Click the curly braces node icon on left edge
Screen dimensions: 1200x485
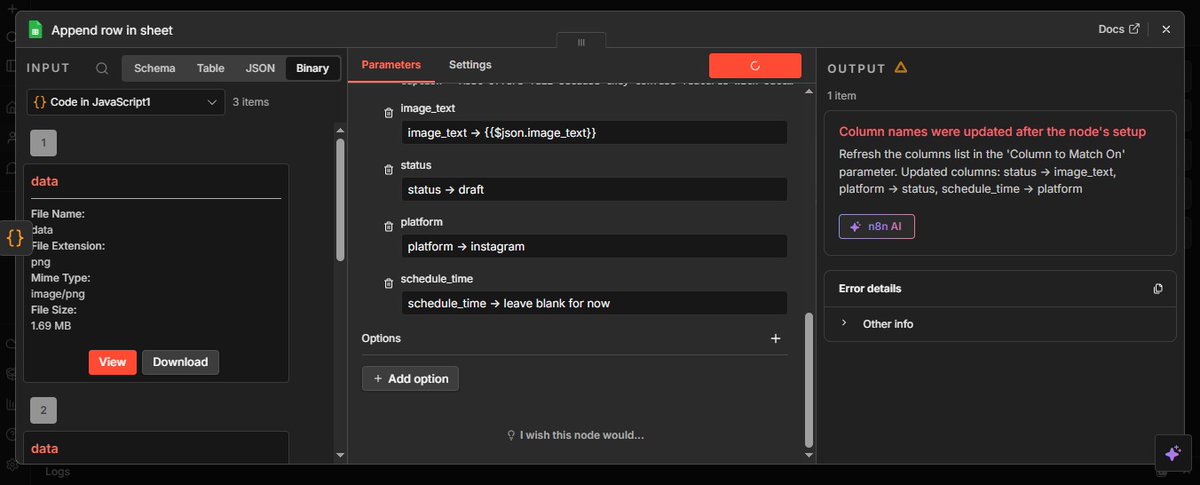[x=14, y=238]
